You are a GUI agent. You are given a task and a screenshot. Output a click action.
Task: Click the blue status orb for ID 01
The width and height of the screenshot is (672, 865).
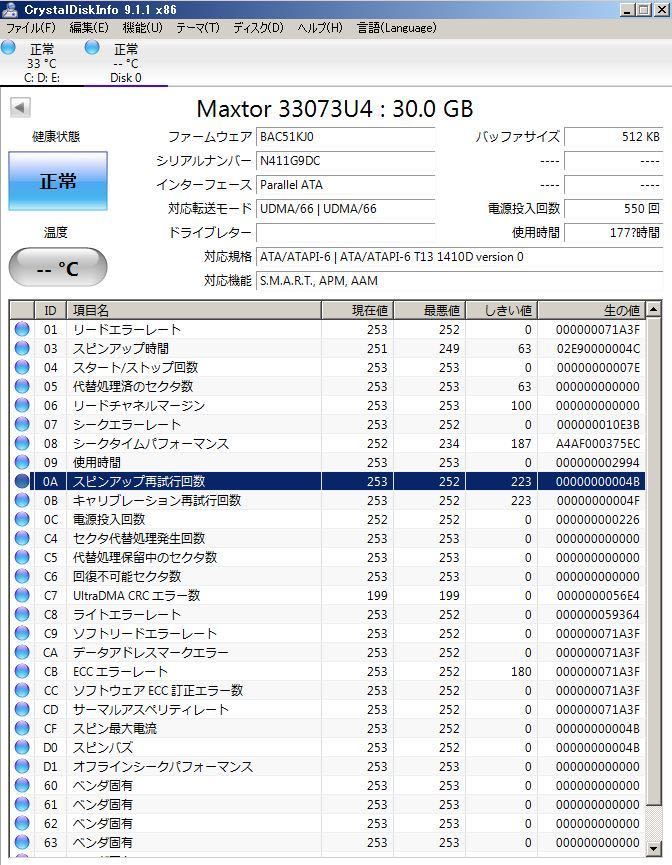tap(22, 329)
